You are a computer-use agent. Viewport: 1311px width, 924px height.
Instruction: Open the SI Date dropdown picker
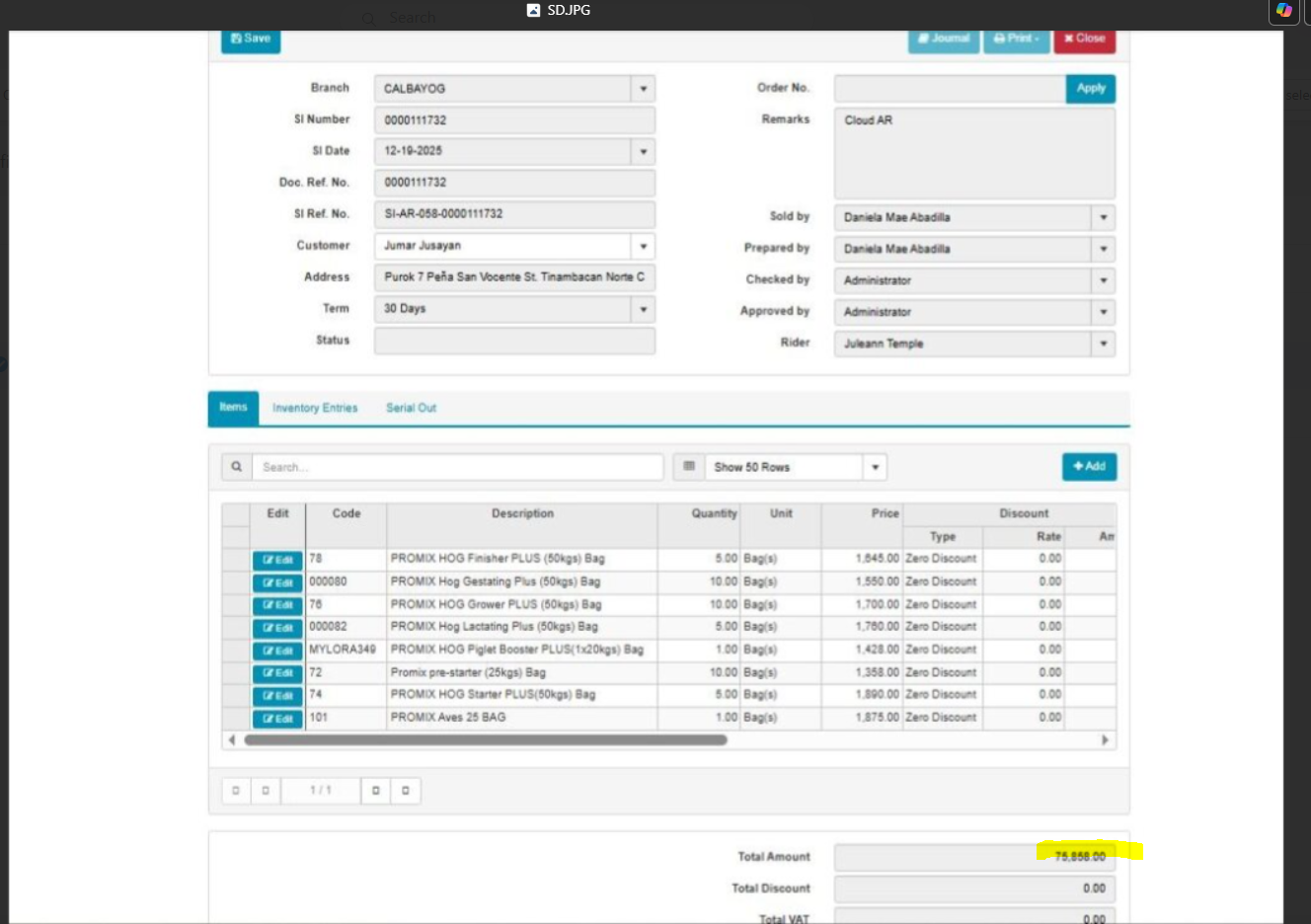(644, 152)
